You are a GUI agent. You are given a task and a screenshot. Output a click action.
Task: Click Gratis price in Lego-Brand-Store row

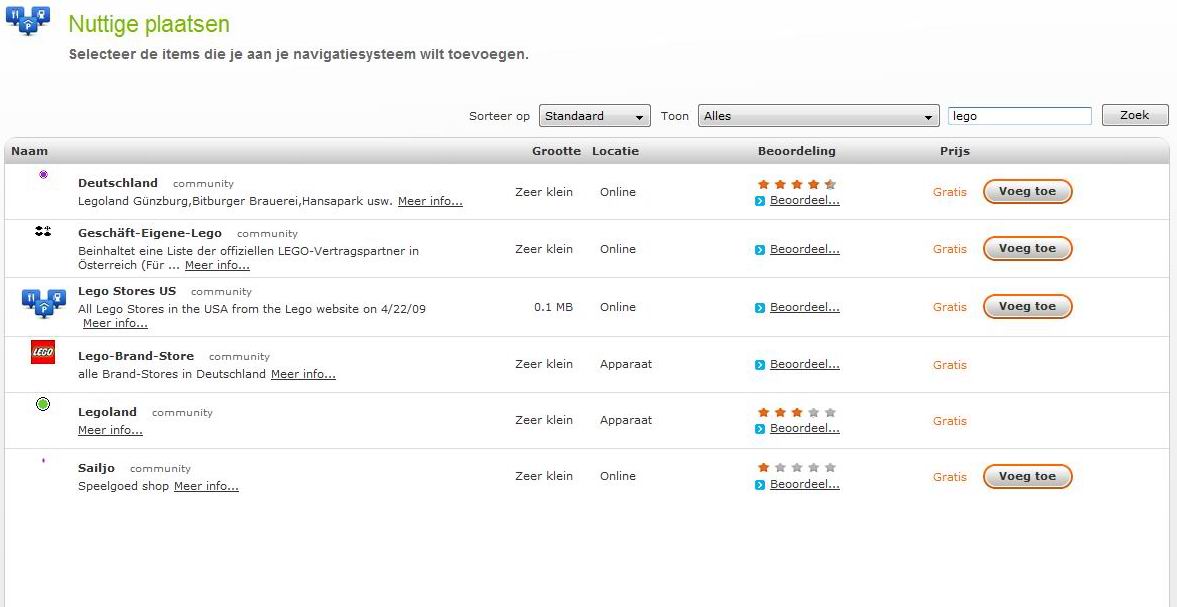click(x=950, y=365)
